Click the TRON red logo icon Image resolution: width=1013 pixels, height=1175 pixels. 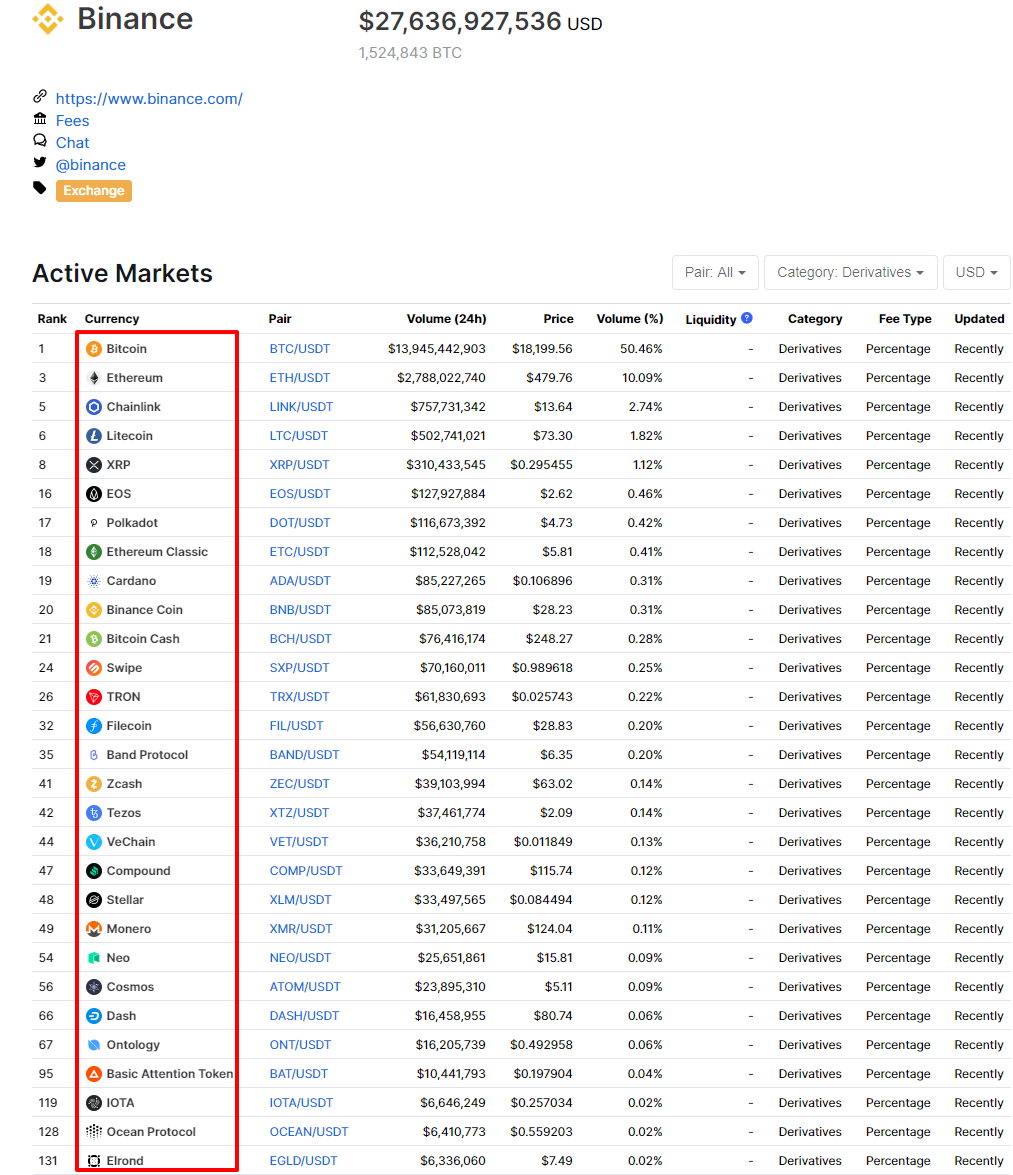pyautogui.click(x=94, y=697)
